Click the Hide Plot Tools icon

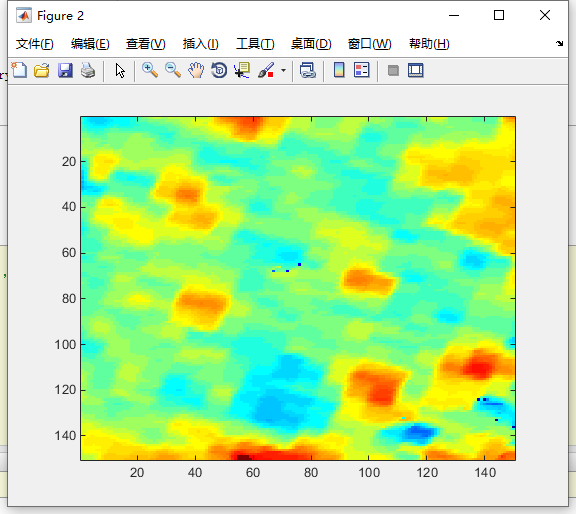(393, 70)
